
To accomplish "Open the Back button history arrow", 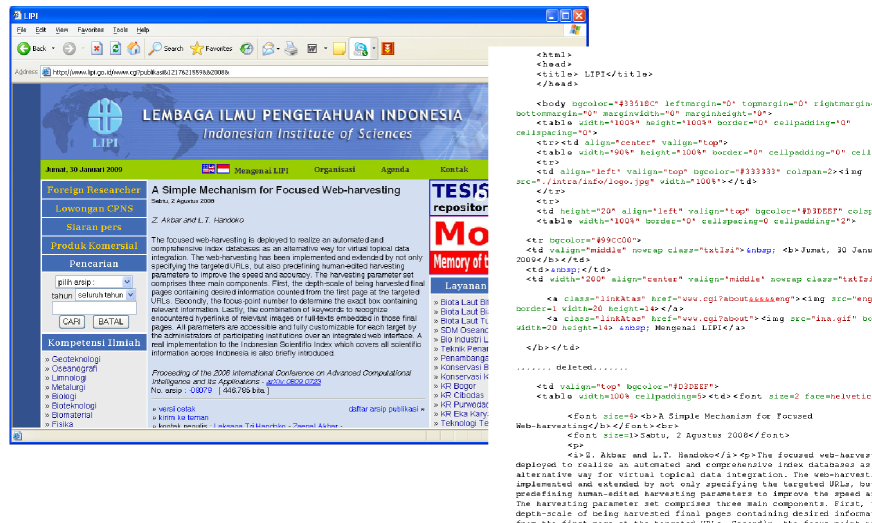I will [52, 48].
